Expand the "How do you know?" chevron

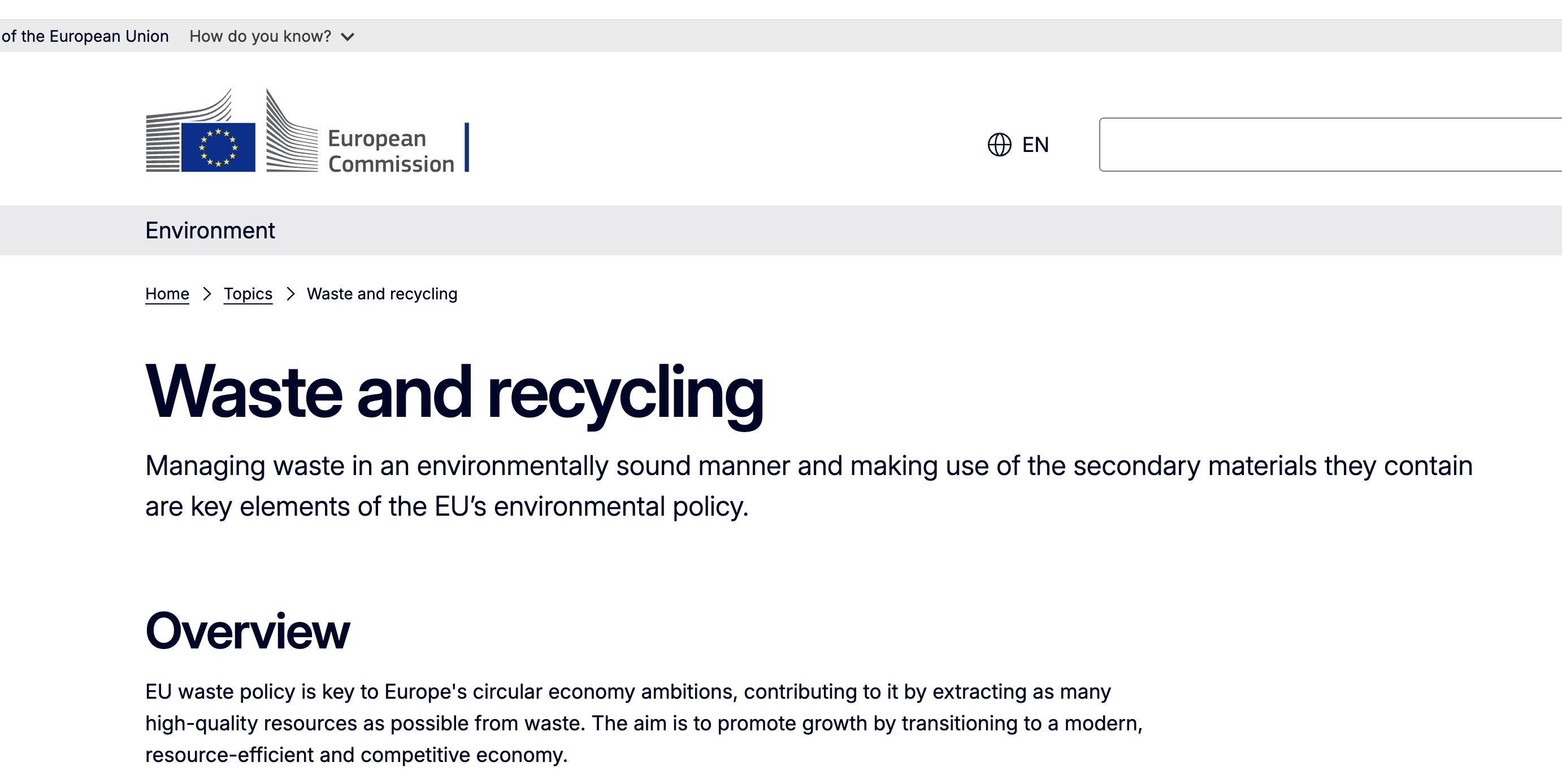click(x=348, y=37)
